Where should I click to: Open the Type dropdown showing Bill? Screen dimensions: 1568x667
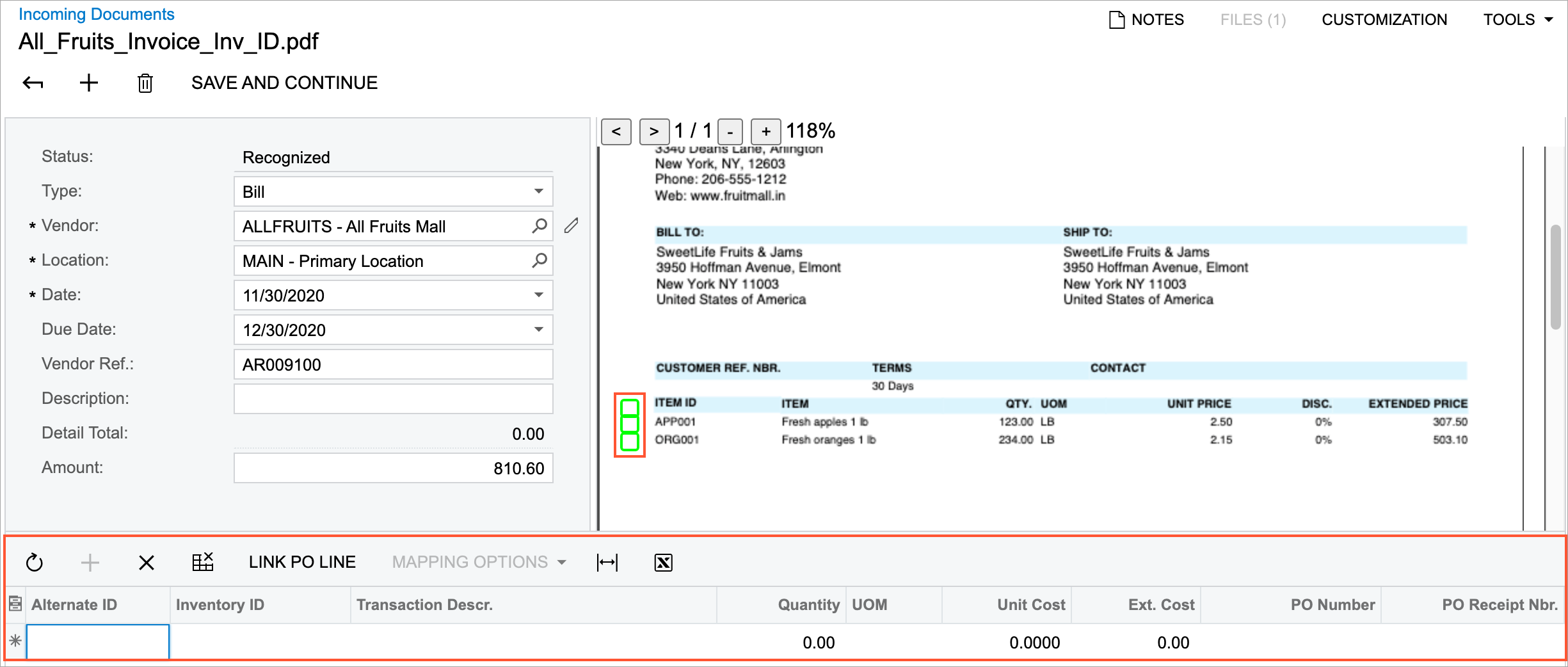click(x=538, y=191)
